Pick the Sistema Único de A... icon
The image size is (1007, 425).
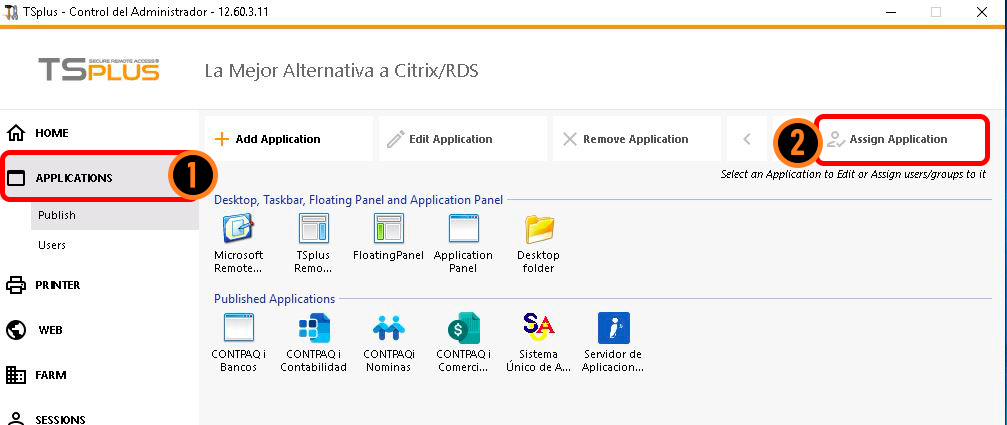[538, 328]
